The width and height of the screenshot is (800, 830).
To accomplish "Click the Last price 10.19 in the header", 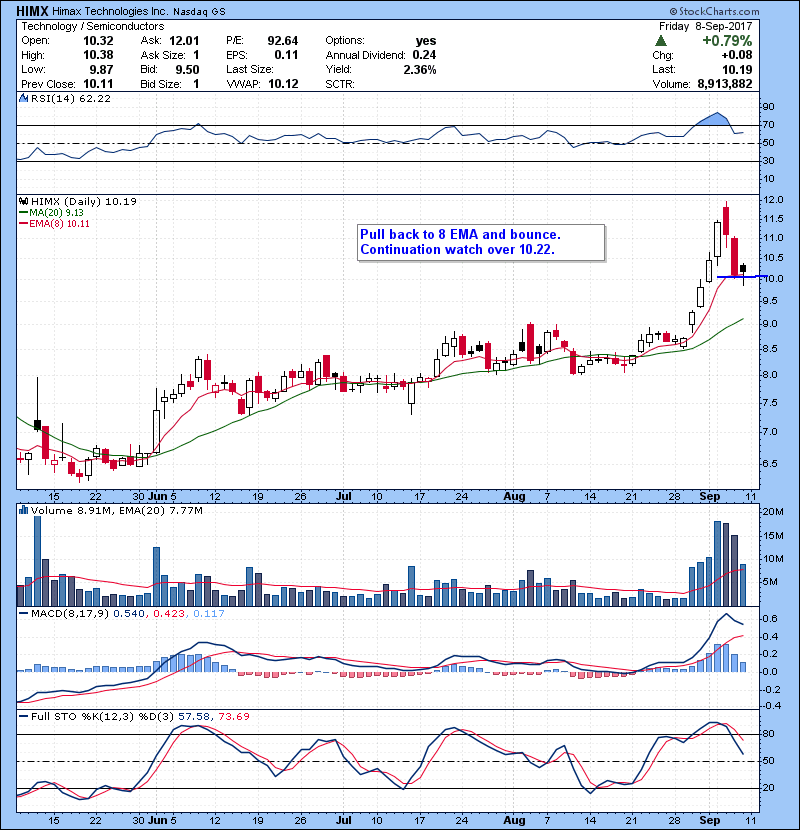I will 738,69.
